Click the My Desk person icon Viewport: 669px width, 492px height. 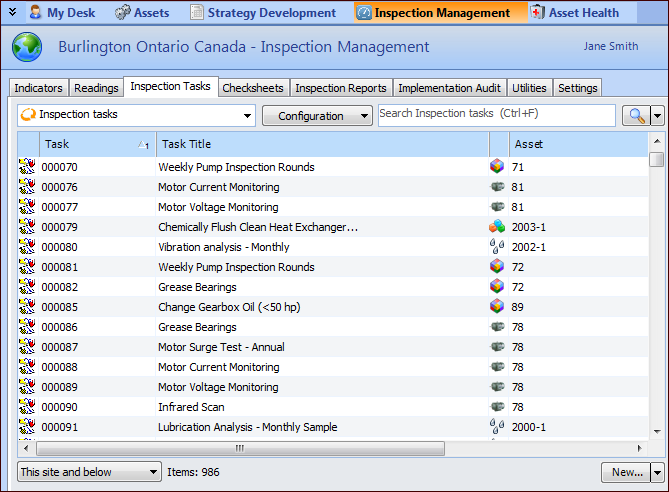point(35,13)
